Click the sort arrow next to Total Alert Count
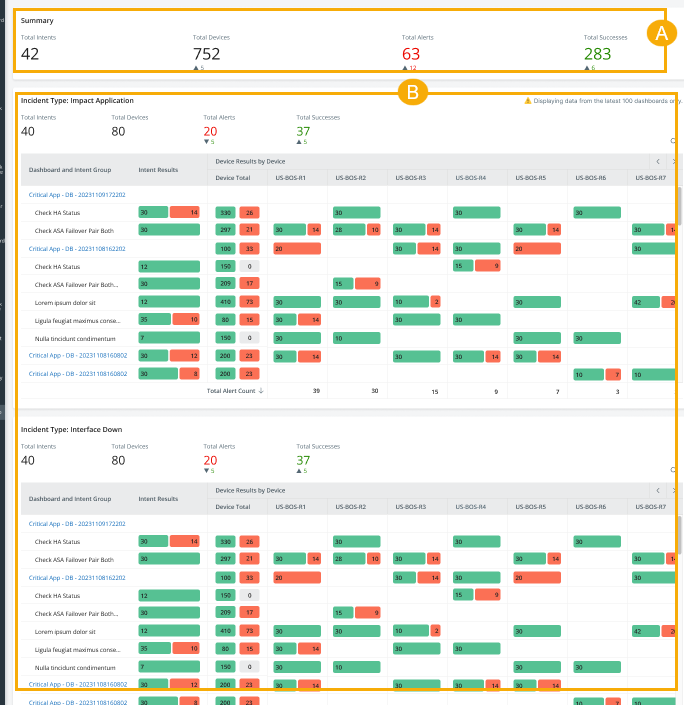This screenshot has width=684, height=705. point(261,390)
